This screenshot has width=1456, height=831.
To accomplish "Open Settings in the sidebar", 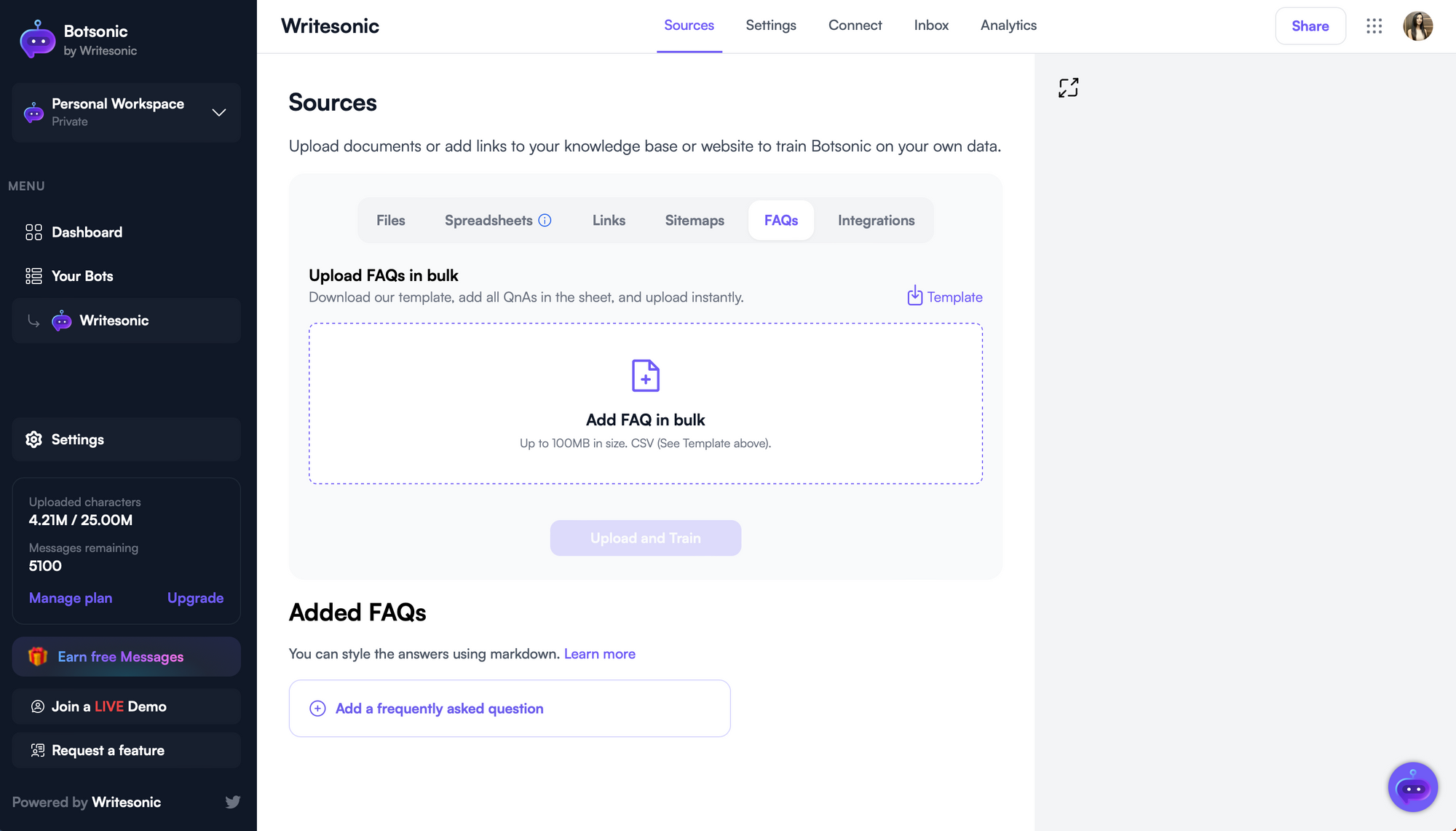I will click(x=77, y=440).
